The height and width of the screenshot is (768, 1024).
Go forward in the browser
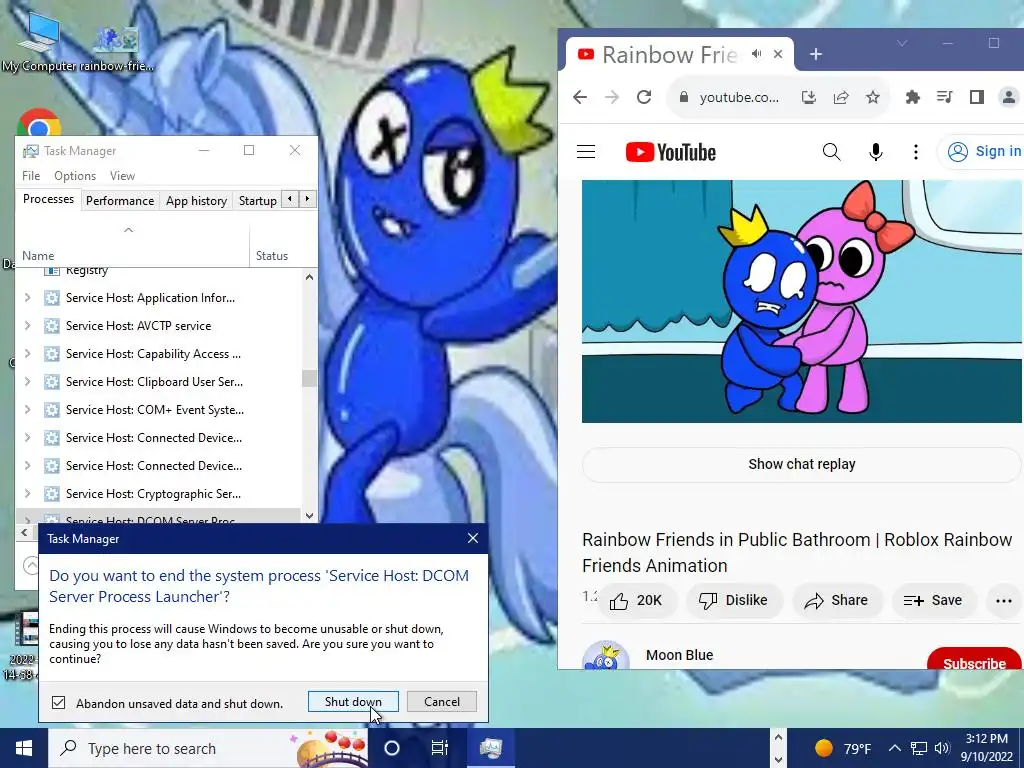612,97
